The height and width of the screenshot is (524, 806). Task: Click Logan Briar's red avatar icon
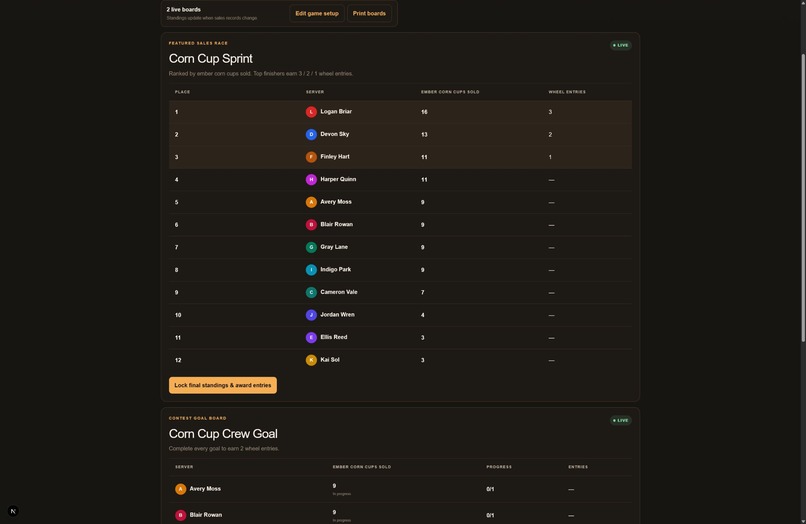311,112
